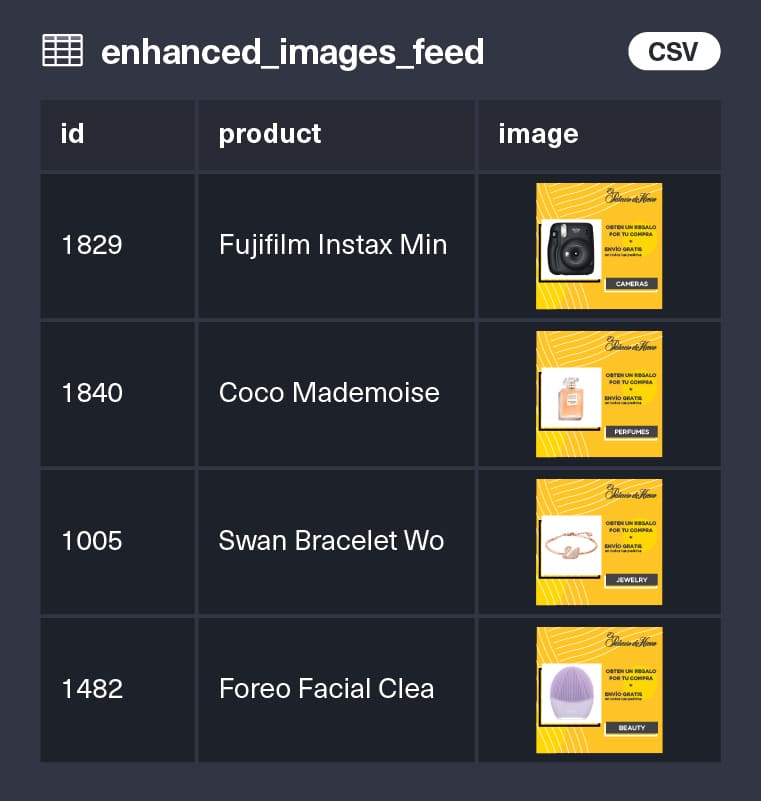
Task: Select the Coco Mademoise product cell
Action: pyautogui.click(x=329, y=393)
